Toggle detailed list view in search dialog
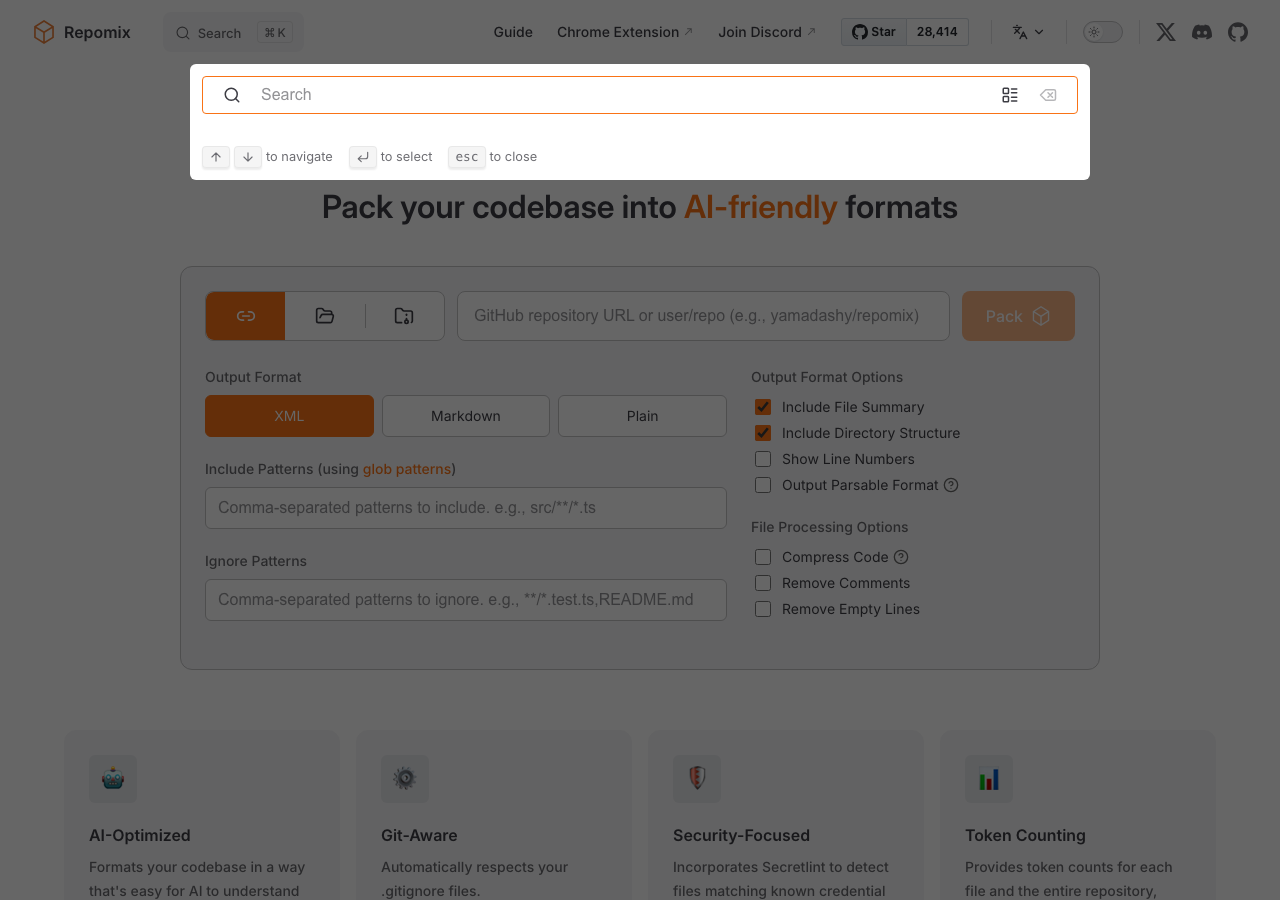 click(1010, 95)
